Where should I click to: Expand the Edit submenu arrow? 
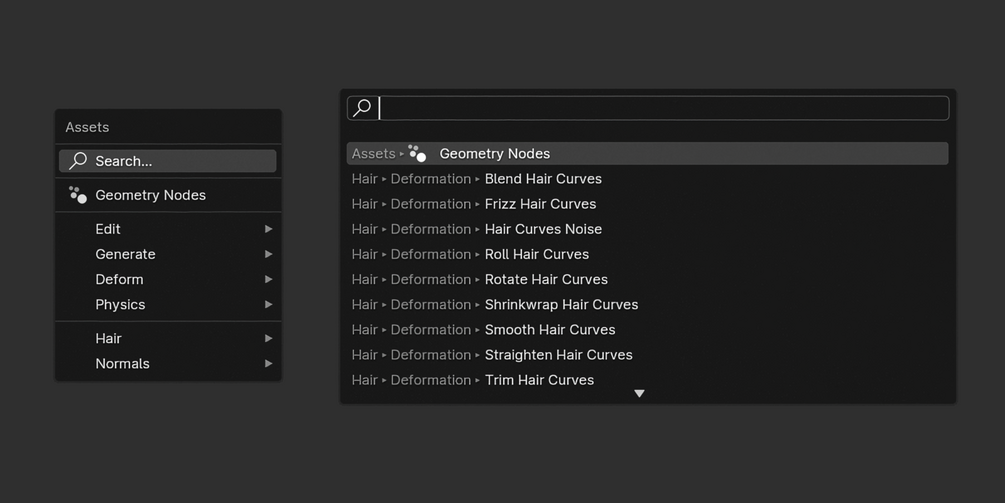268,229
